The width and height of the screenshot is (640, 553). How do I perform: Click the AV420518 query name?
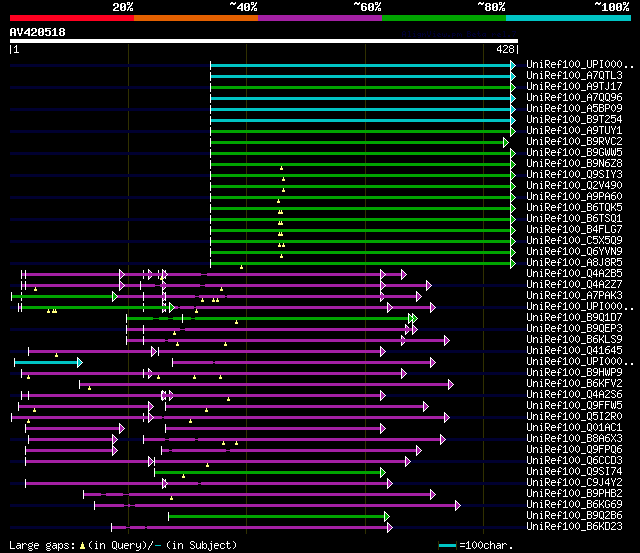pos(38,32)
